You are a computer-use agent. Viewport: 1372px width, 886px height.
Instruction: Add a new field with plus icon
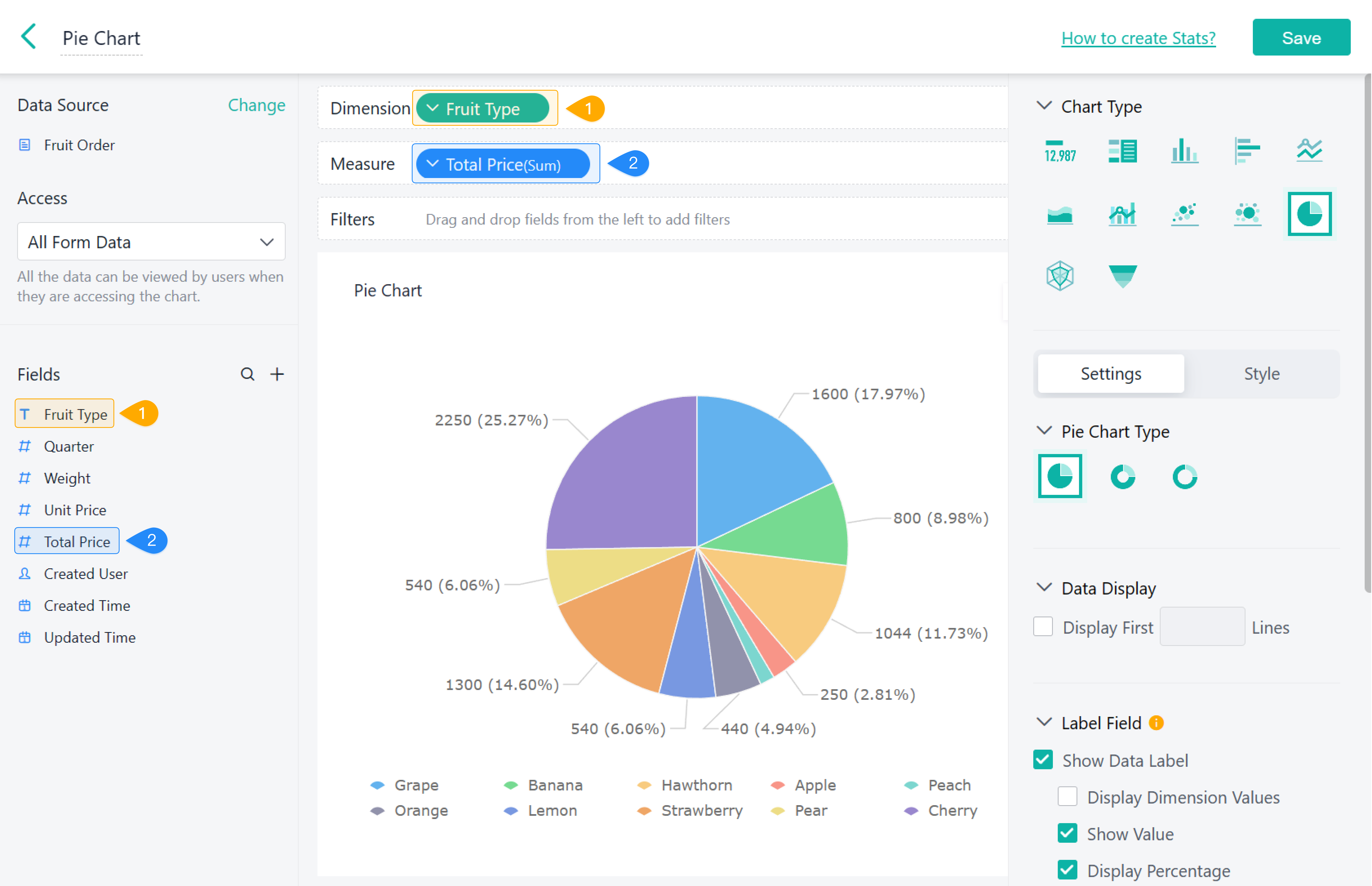[x=277, y=374]
